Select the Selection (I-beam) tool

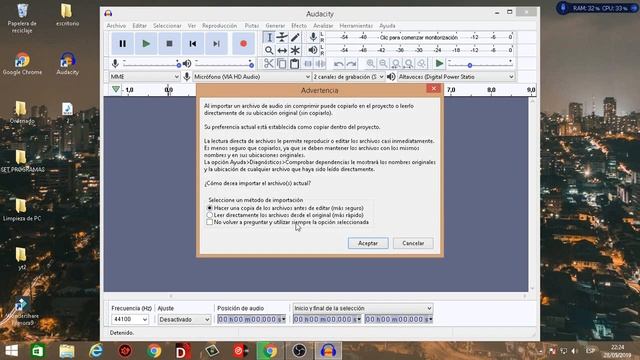click(269, 38)
